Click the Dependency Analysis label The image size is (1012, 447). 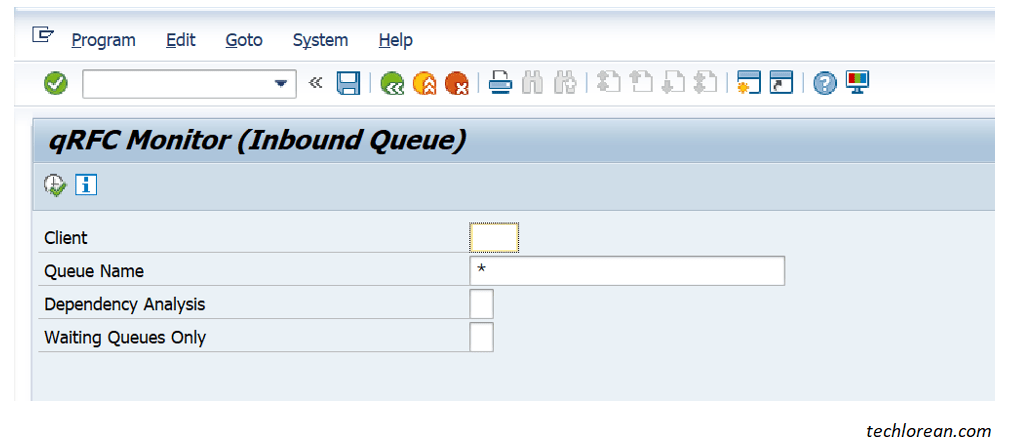point(125,304)
